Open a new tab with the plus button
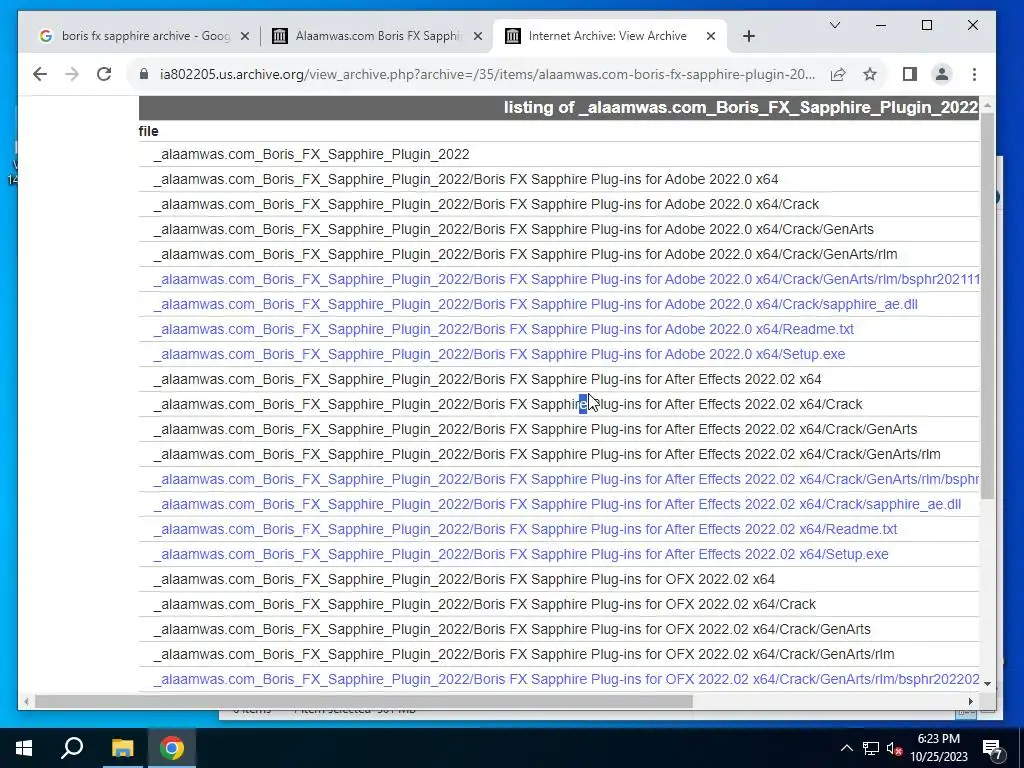1024x768 pixels. pyautogui.click(x=749, y=37)
